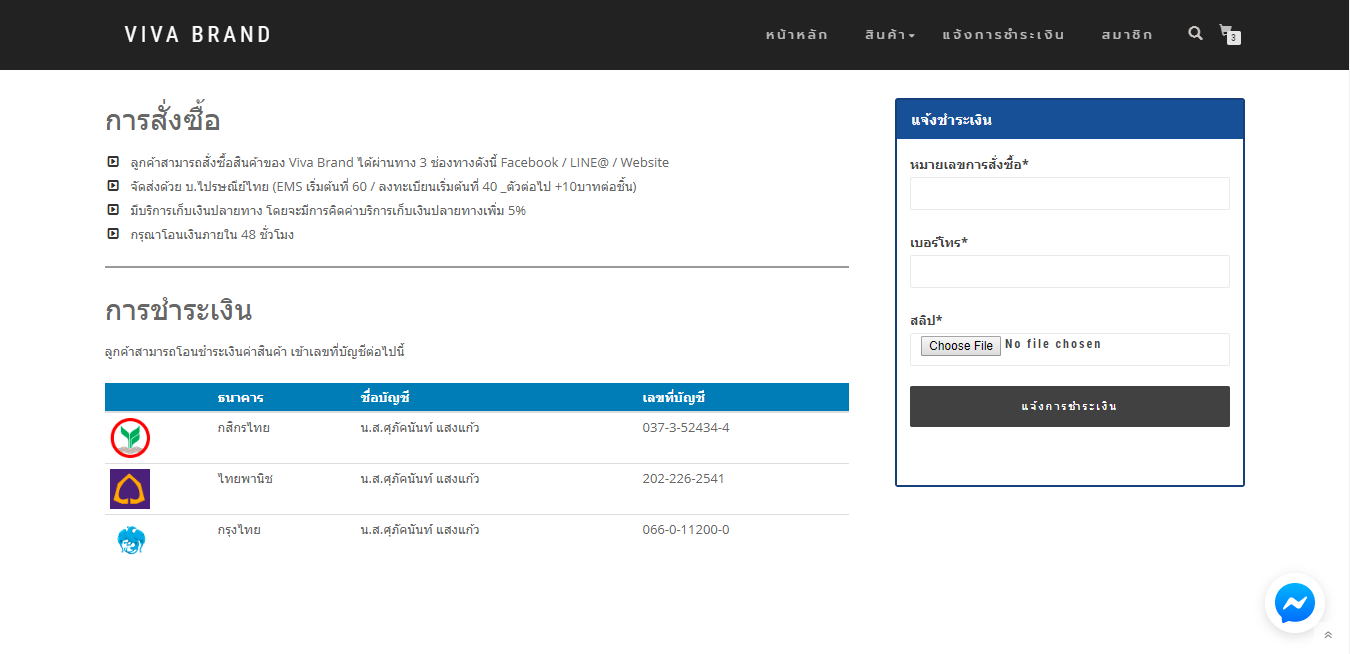This screenshot has width=1350, height=654.
Task: Open แจ้งการชำระเงิน in navigation bar
Action: pyautogui.click(x=1003, y=34)
